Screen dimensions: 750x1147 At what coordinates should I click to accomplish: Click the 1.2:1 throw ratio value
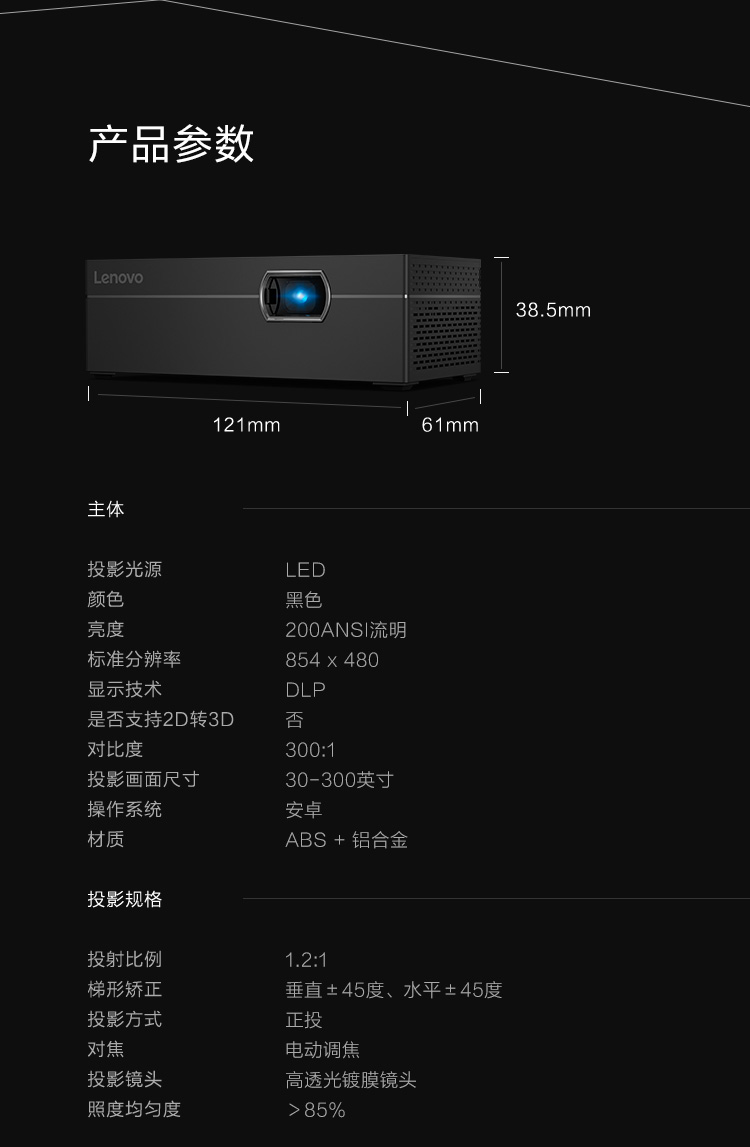[306, 960]
